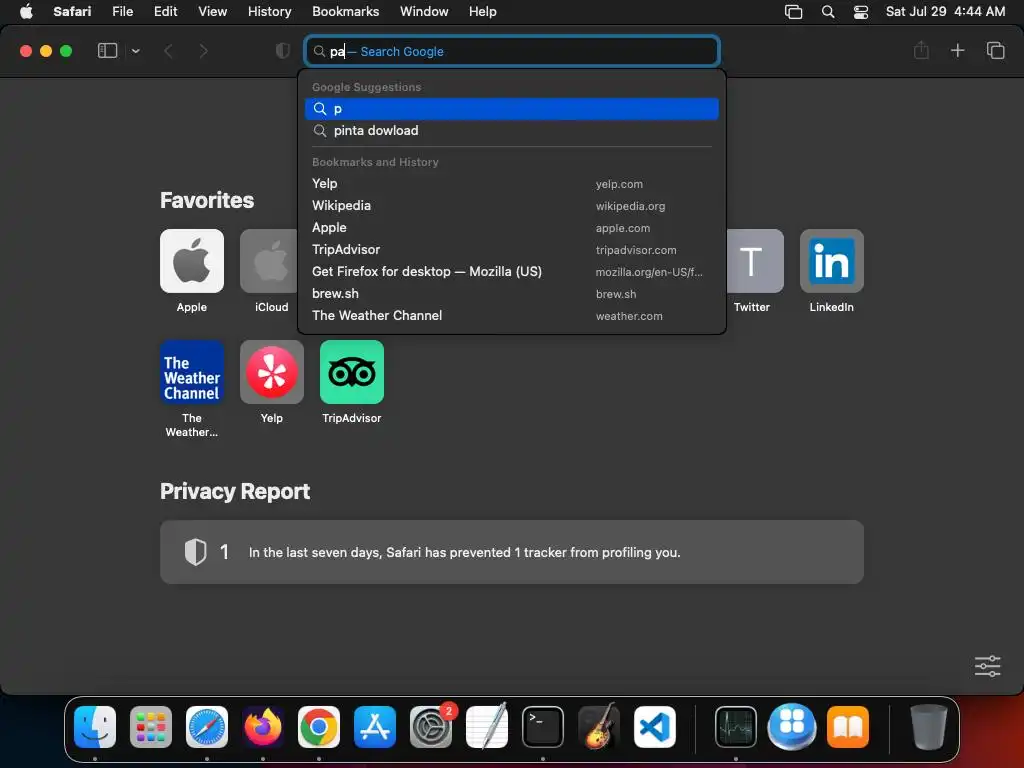Viewport: 1024px width, 768px height.
Task: Open Spotlight search in menu bar
Action: pos(827,12)
